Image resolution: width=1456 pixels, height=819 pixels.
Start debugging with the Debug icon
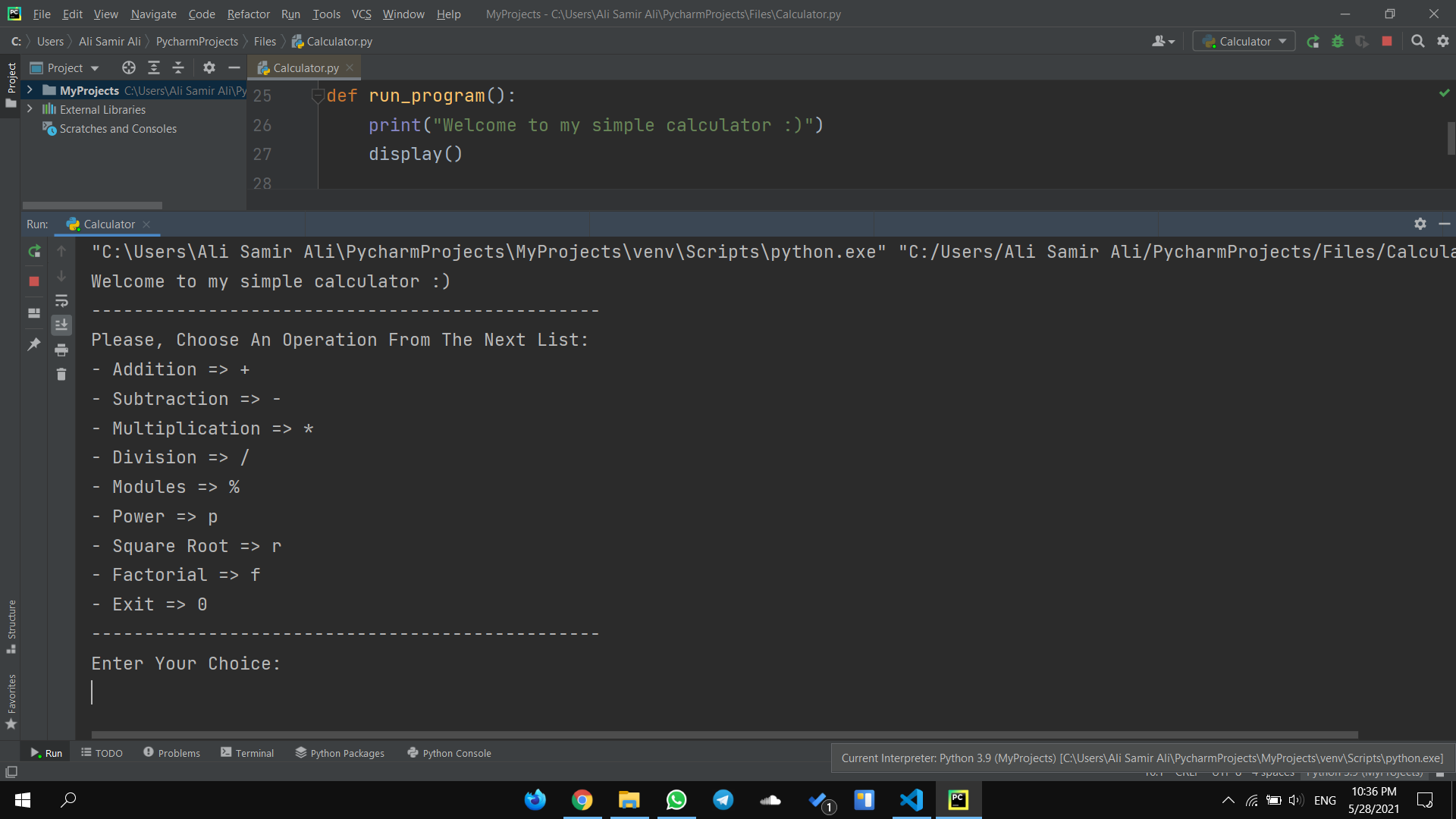tap(1338, 42)
